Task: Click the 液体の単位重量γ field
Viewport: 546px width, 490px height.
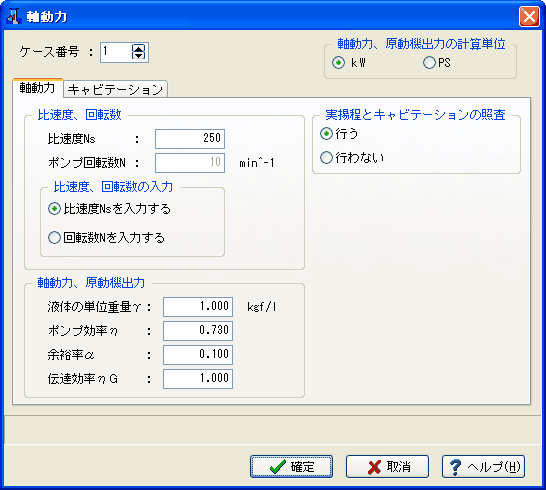Action: click(198, 307)
